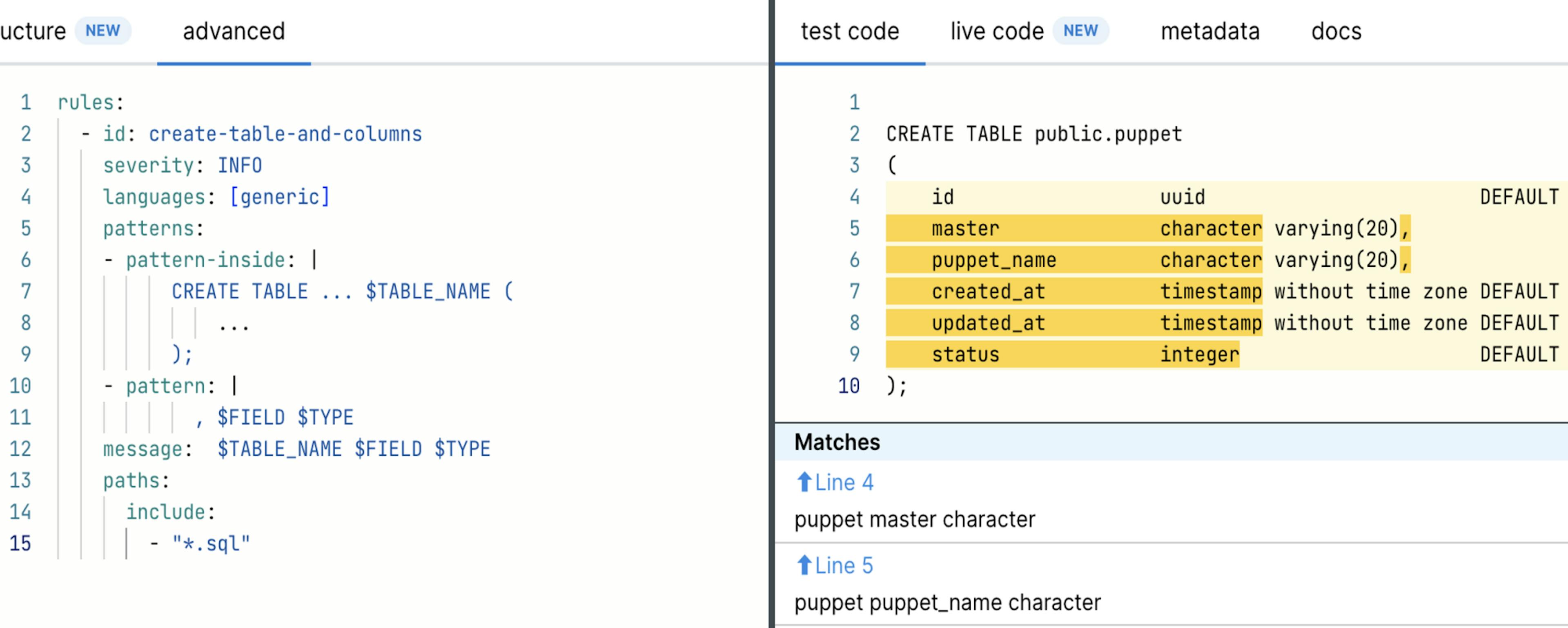
Task: Place cursor on 'rules:' line
Action: click(x=91, y=102)
